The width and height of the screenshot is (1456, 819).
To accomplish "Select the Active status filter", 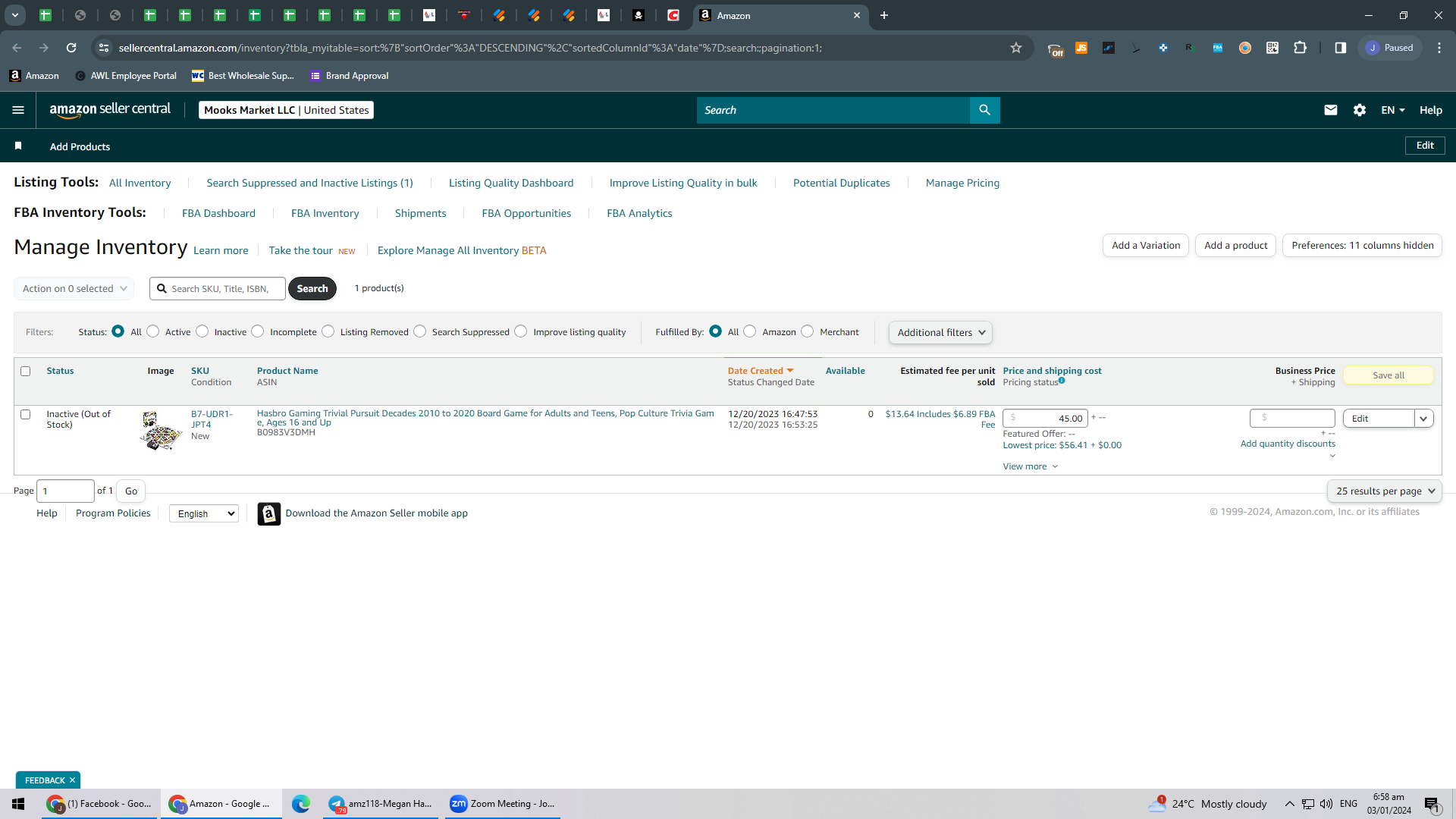I will pyautogui.click(x=153, y=331).
